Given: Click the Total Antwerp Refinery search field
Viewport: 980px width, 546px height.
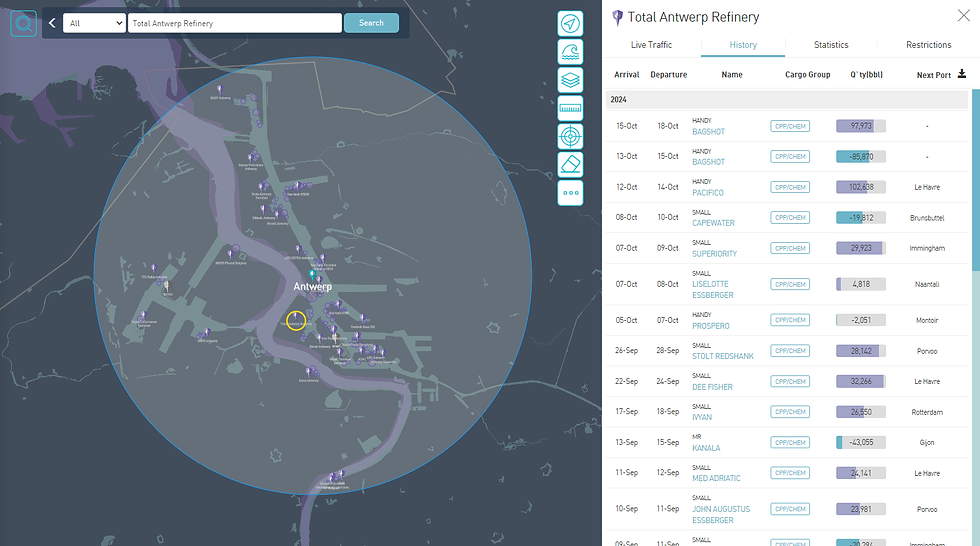Looking at the screenshot, I should [235, 23].
